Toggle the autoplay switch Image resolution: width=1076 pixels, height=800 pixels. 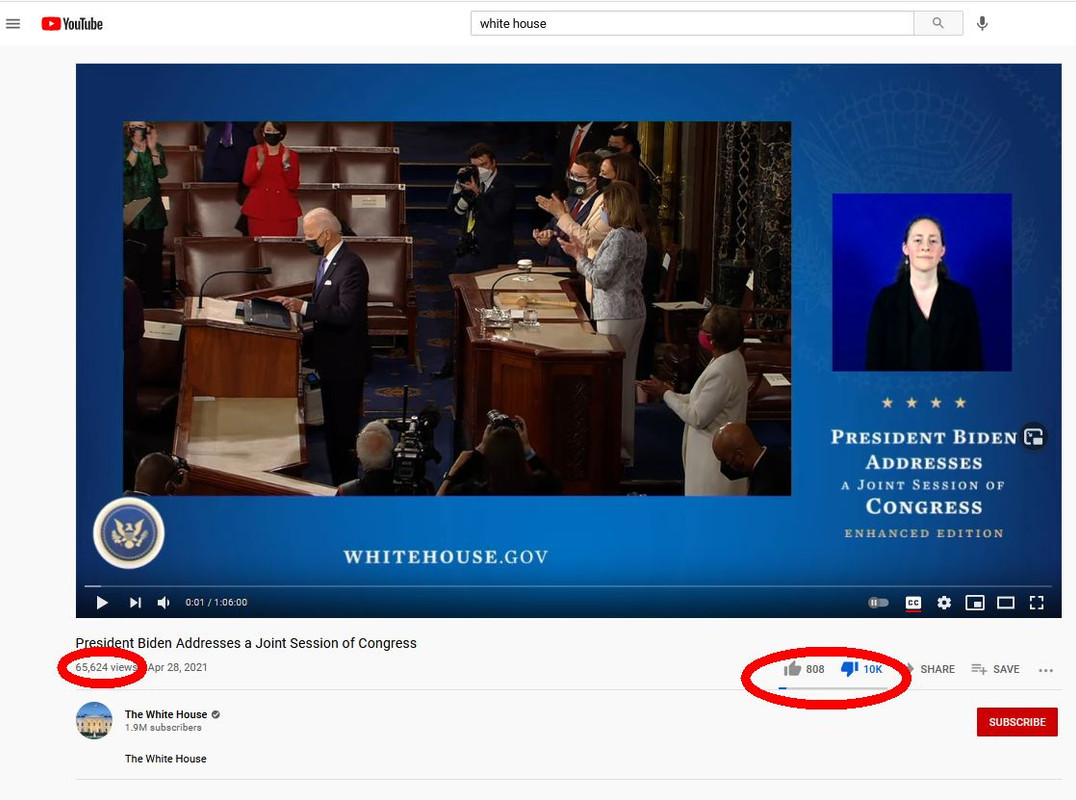point(878,602)
